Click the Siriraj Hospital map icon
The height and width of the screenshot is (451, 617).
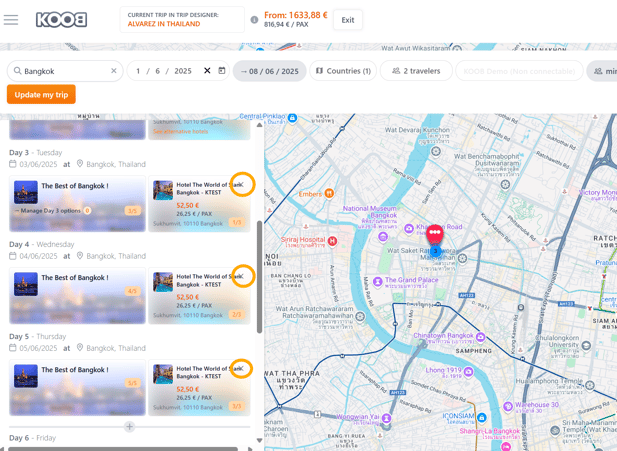tap(332, 241)
